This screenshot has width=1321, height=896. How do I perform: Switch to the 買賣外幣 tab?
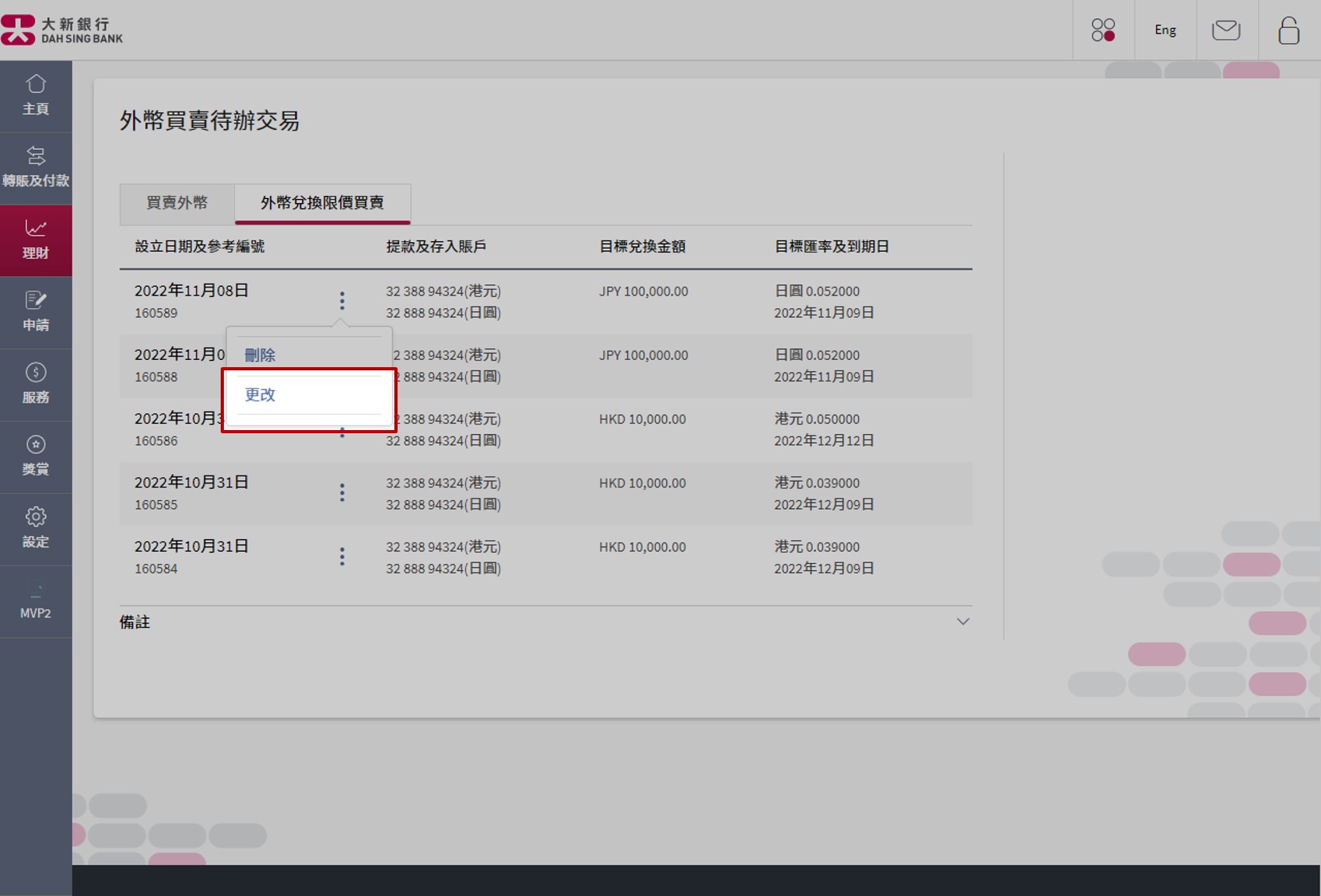tap(177, 203)
